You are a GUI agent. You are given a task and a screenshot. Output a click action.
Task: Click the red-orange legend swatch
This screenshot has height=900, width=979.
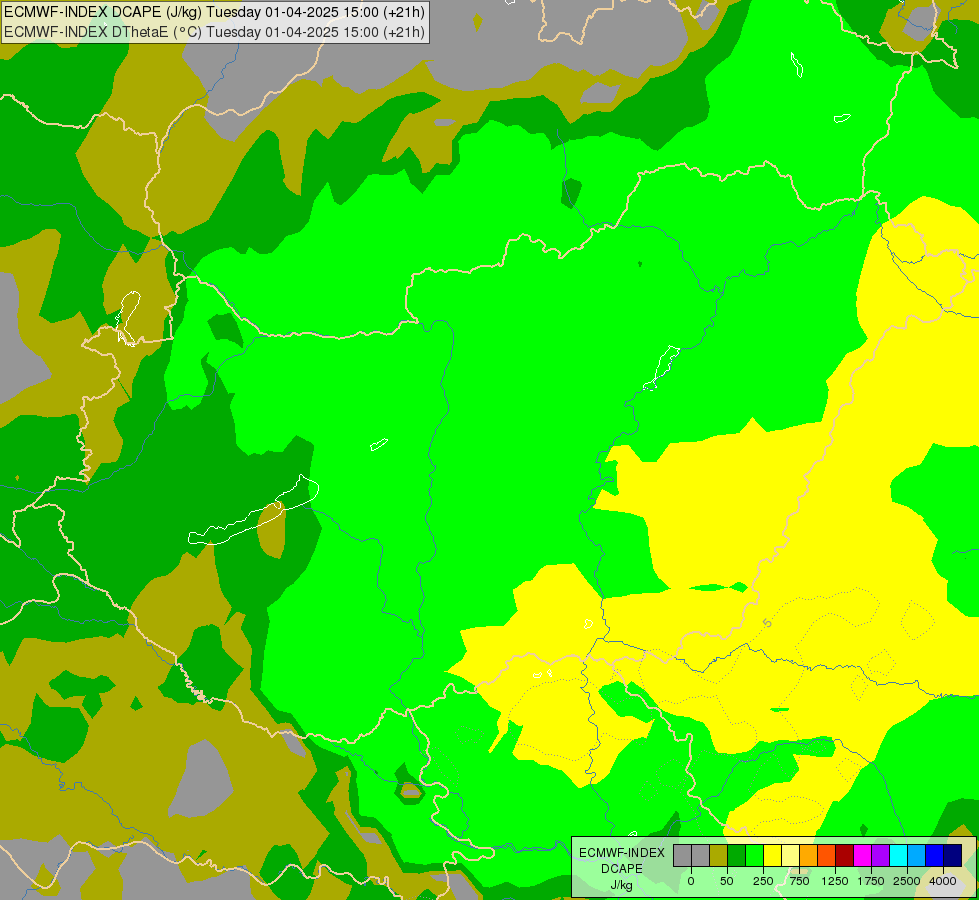[x=827, y=855]
